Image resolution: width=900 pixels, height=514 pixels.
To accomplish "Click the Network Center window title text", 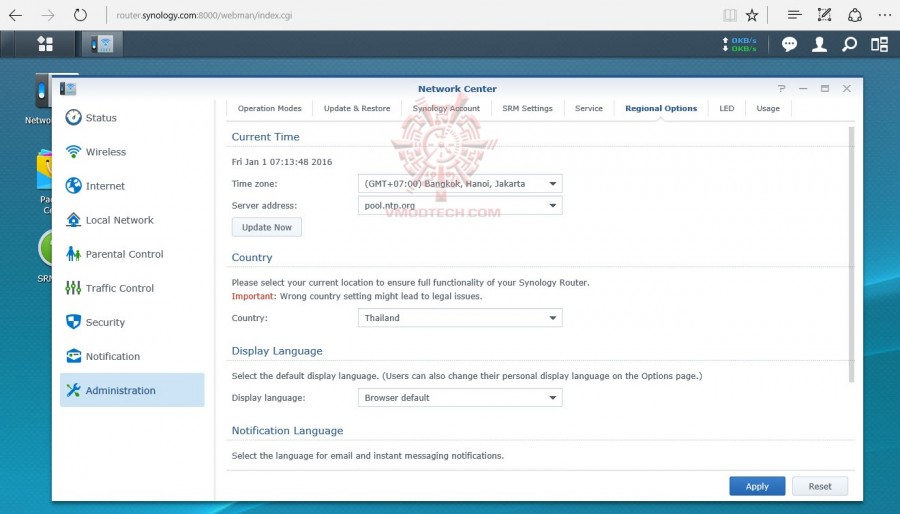I will (x=457, y=89).
